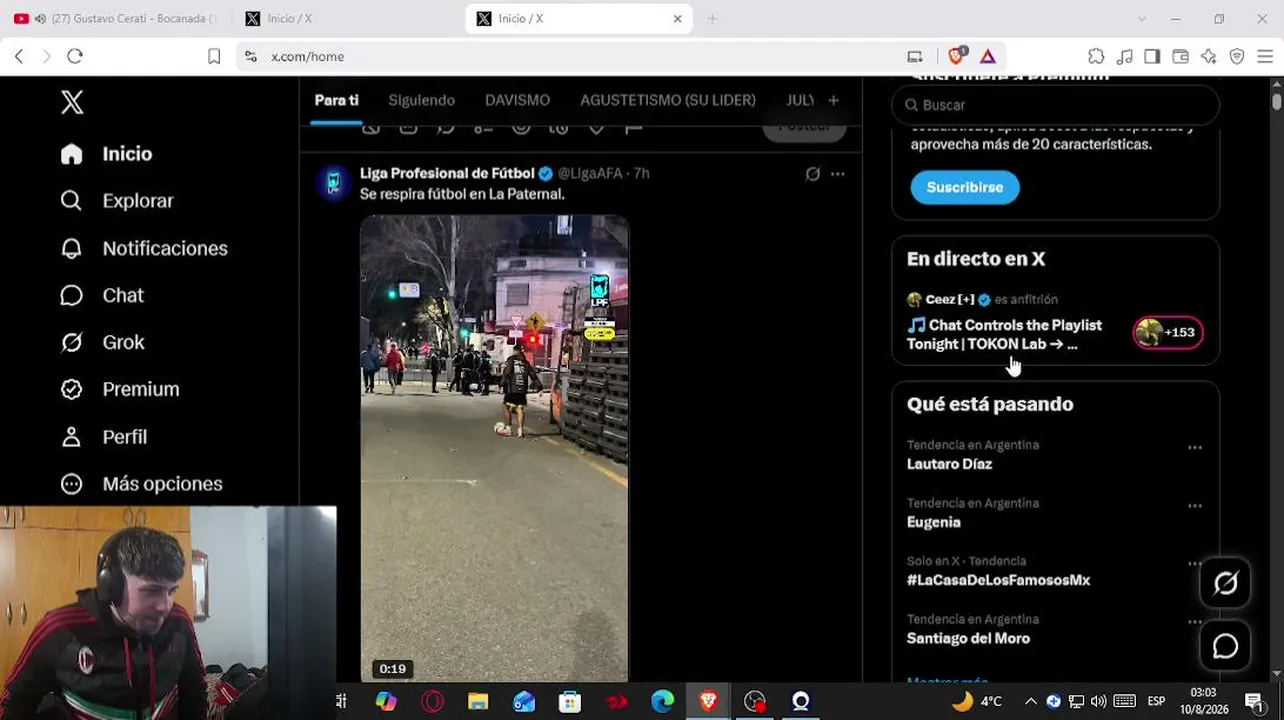The image size is (1284, 720).
Task: Click the Buscar search field
Action: pyautogui.click(x=1055, y=105)
